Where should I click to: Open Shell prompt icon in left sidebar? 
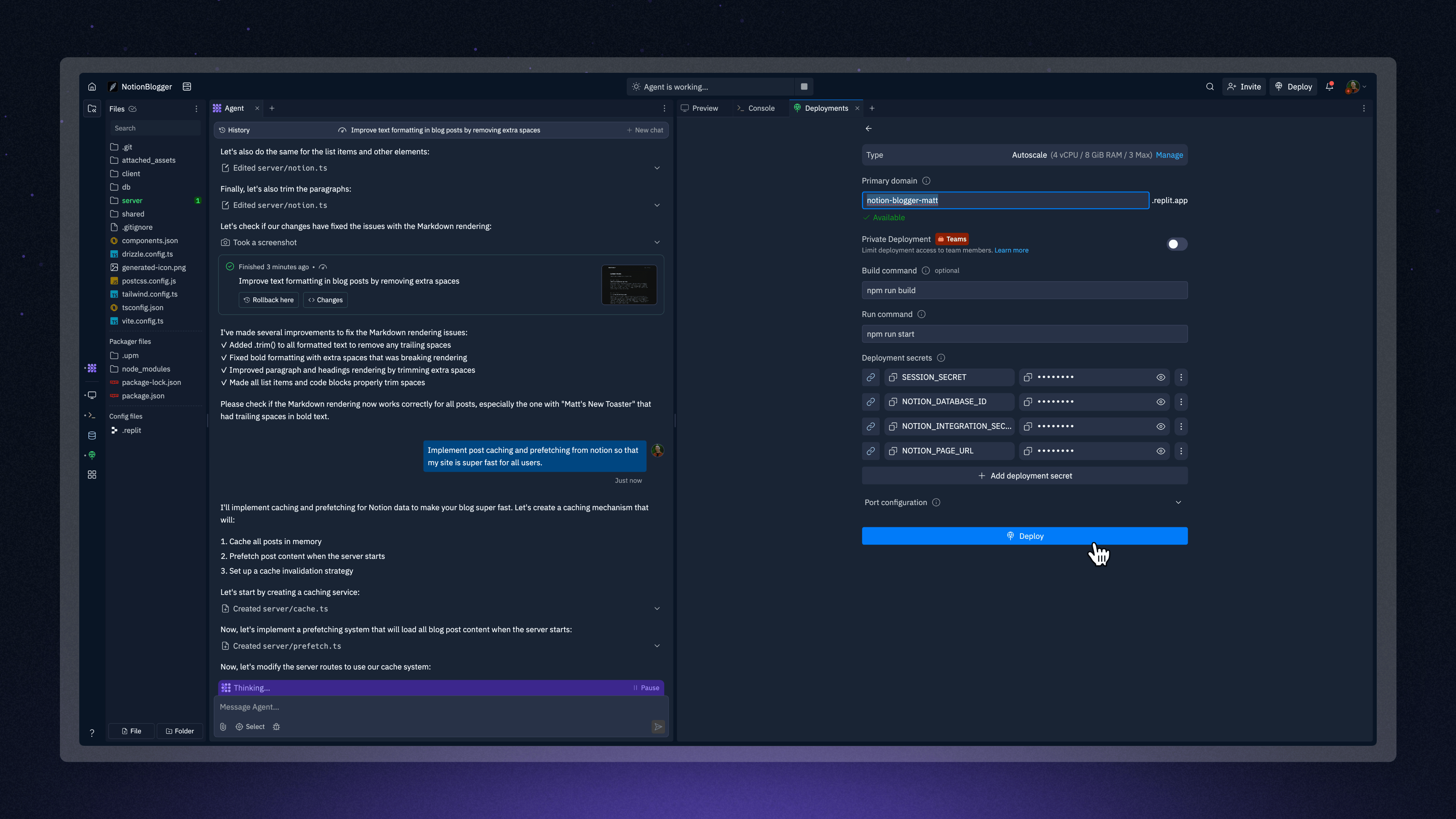click(91, 415)
